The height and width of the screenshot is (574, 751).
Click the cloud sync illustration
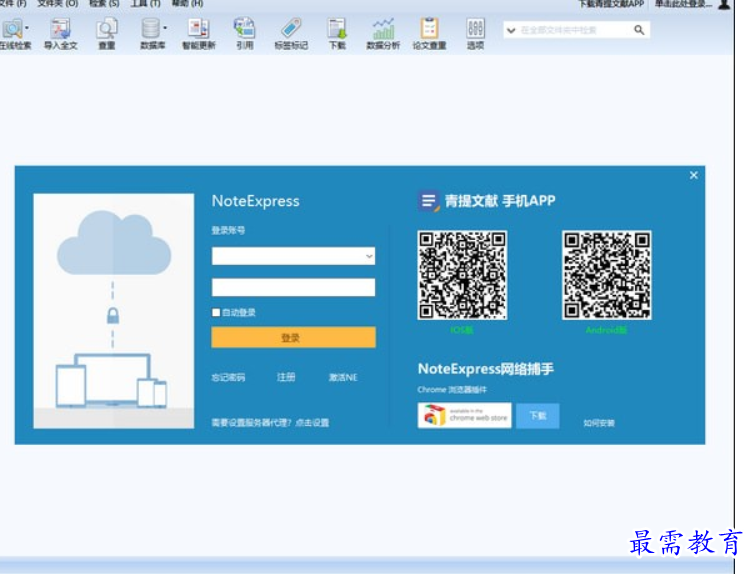point(114,310)
